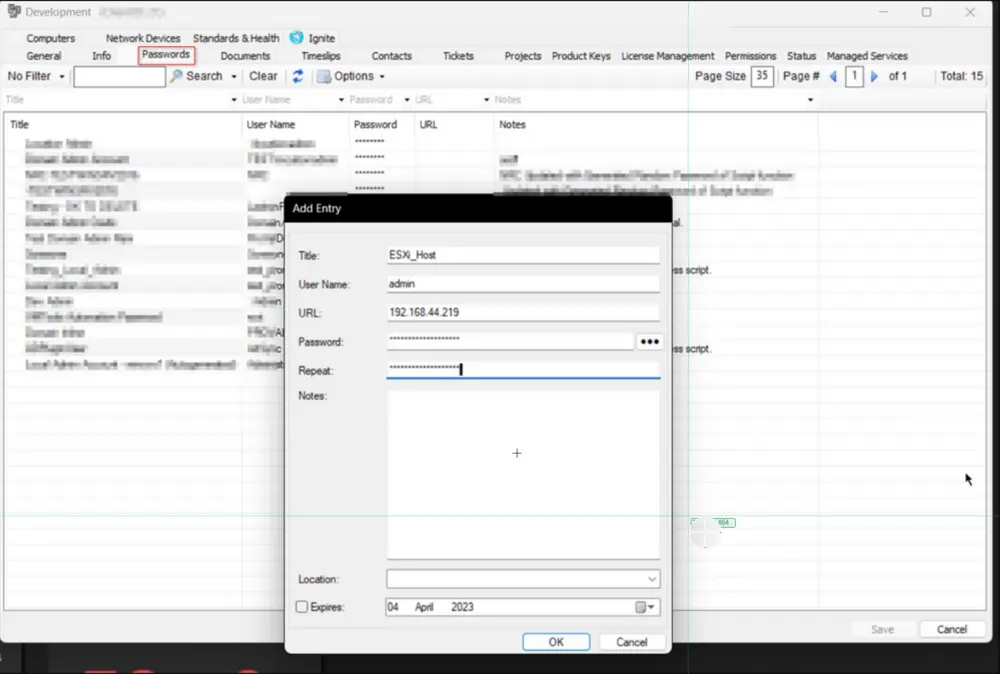Open the Info tab
Screen dimensions: 1000x674
101,56
